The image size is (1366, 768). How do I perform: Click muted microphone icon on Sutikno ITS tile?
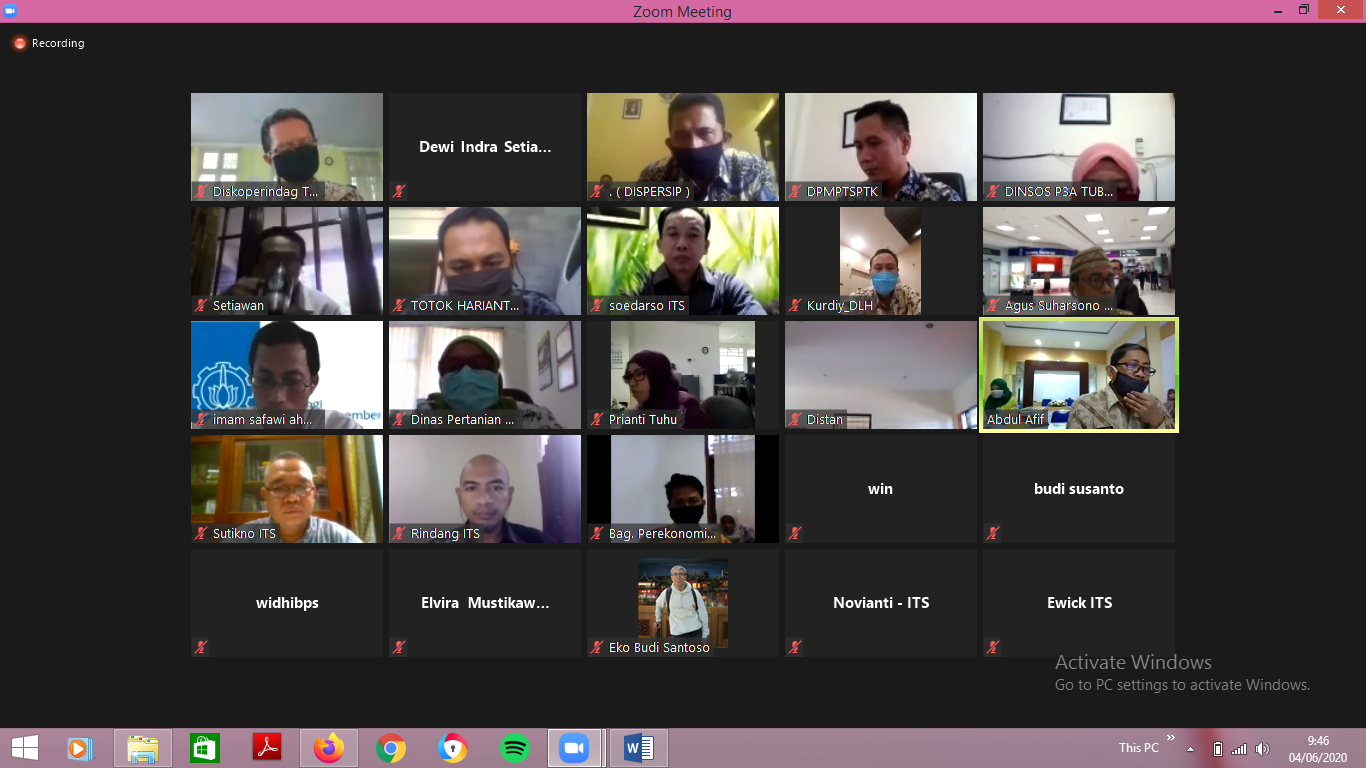pyautogui.click(x=201, y=534)
